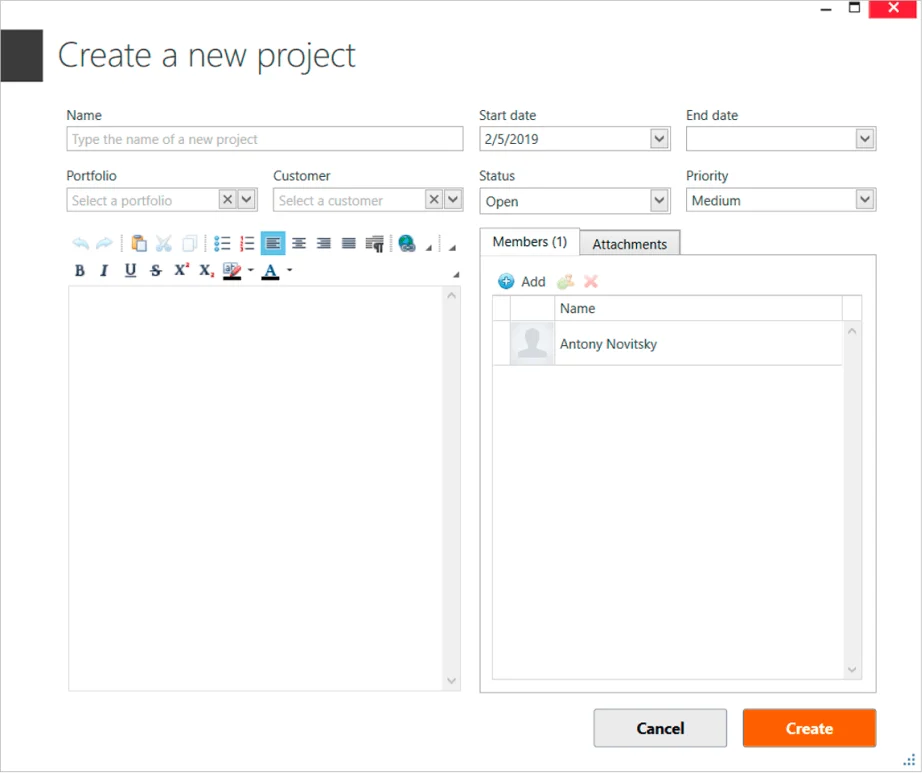Apply subscript formatting
This screenshot has width=922, height=773.
pos(206,270)
